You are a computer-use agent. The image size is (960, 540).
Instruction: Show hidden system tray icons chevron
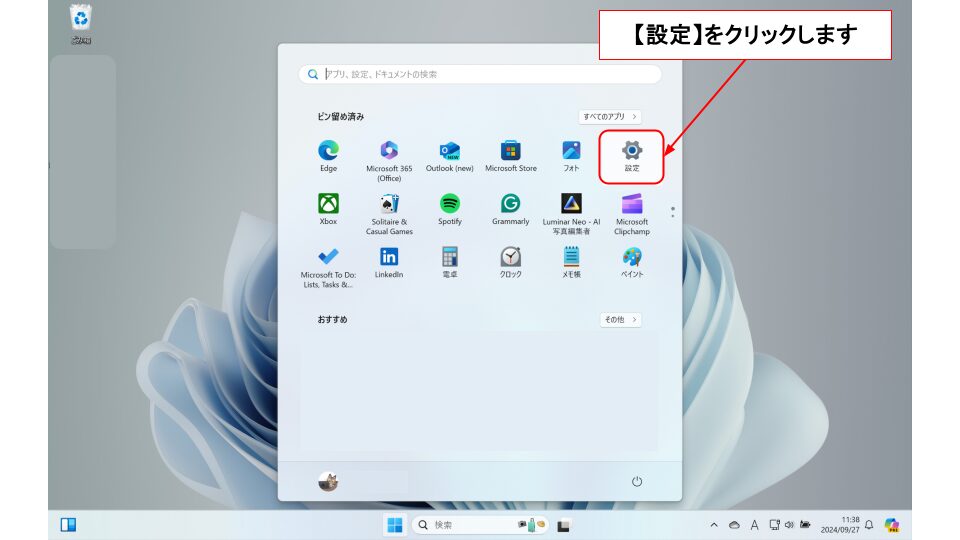tap(713, 525)
